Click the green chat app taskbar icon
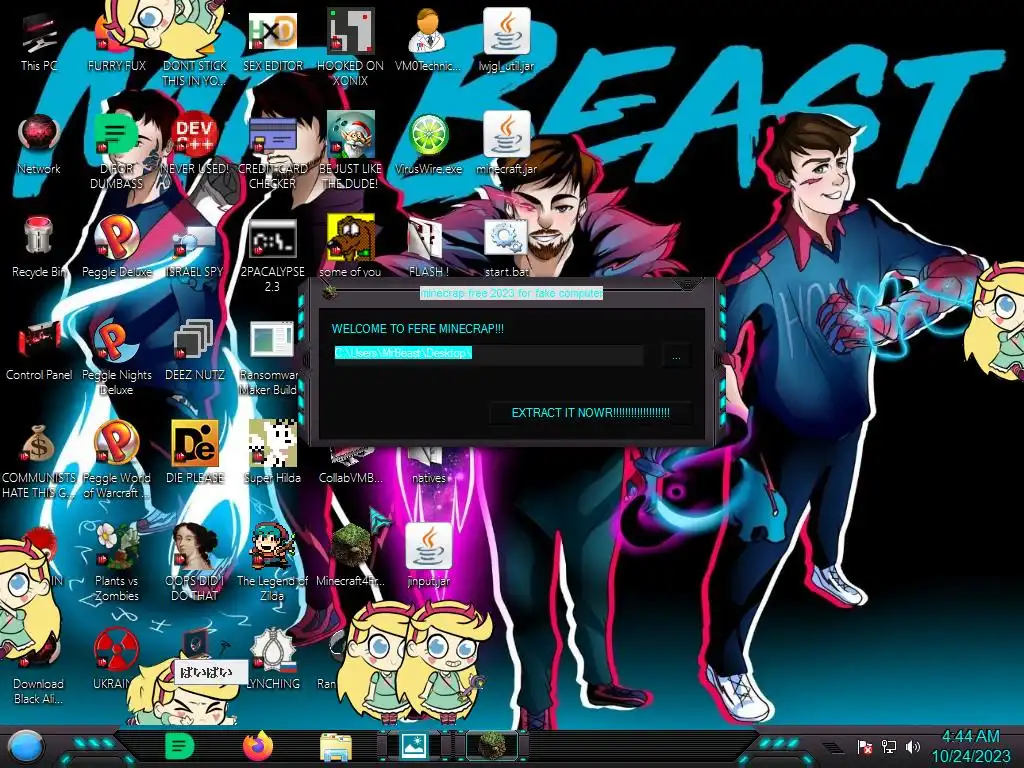Viewport: 1024px width, 768px height. (x=180, y=746)
